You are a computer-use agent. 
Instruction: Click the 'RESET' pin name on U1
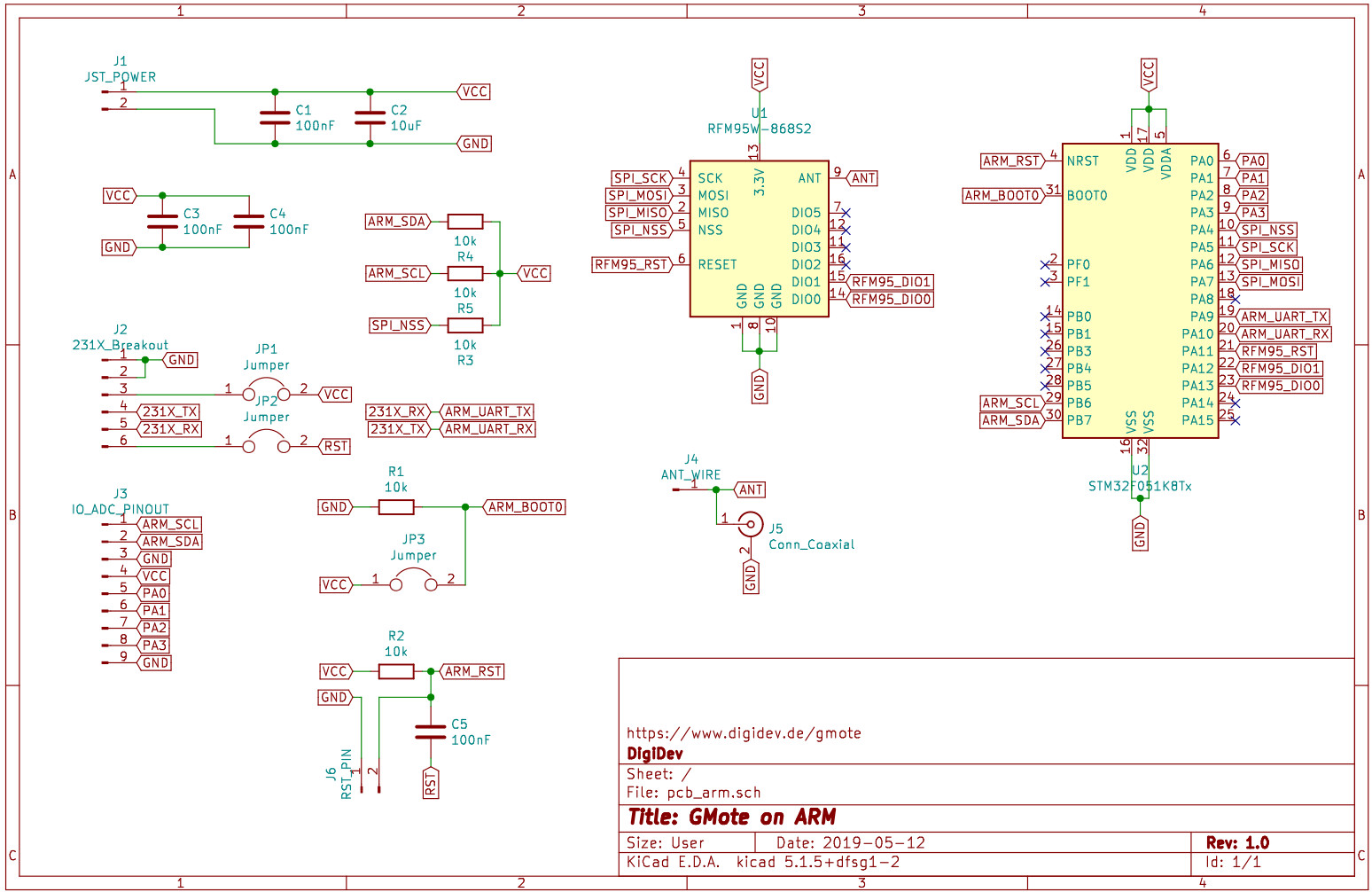(717, 264)
